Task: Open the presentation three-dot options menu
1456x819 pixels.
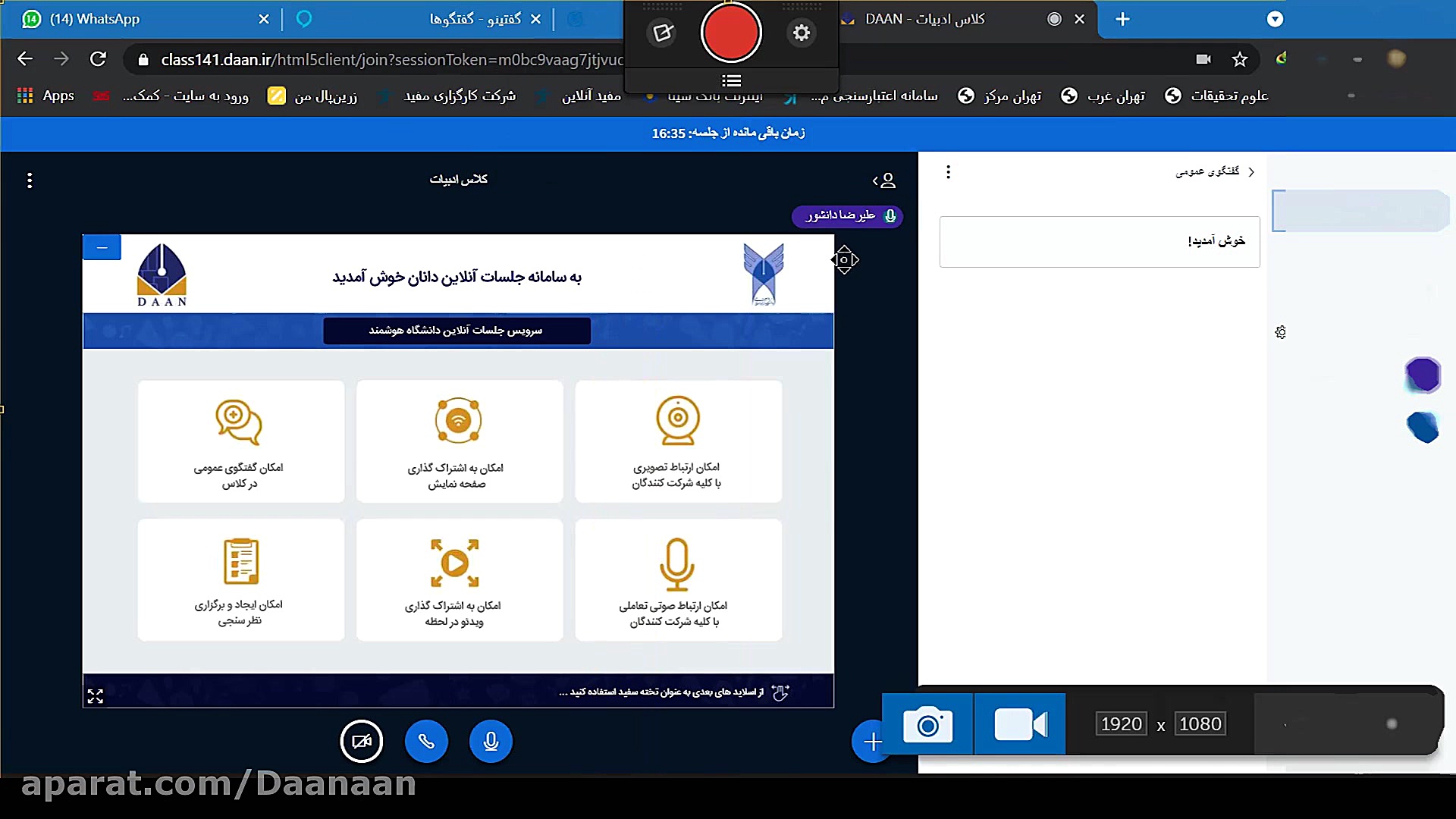Action: coord(30,180)
